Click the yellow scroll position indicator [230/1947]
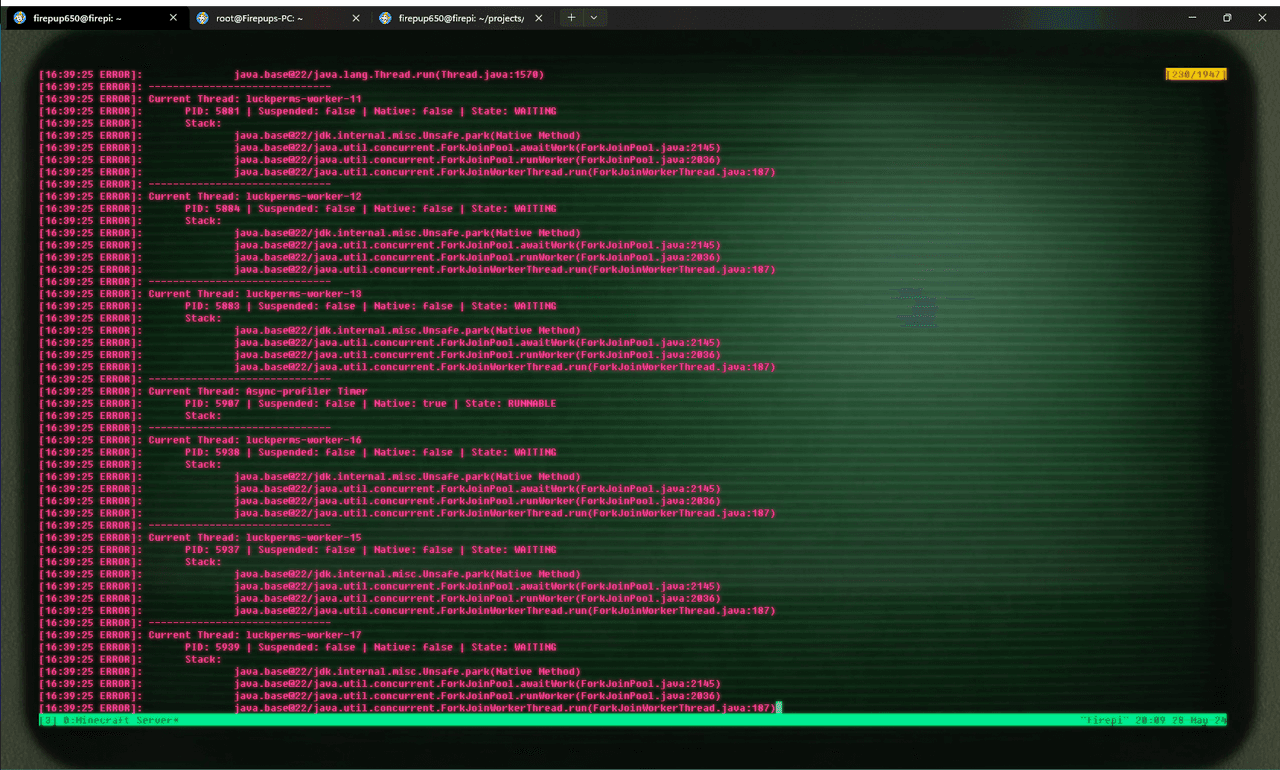Viewport: 1280px width, 770px height. (x=1196, y=74)
